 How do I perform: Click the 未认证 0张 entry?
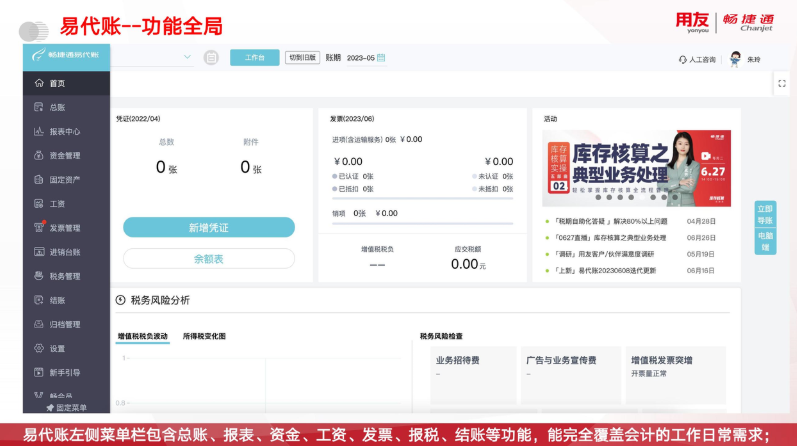click(x=493, y=176)
